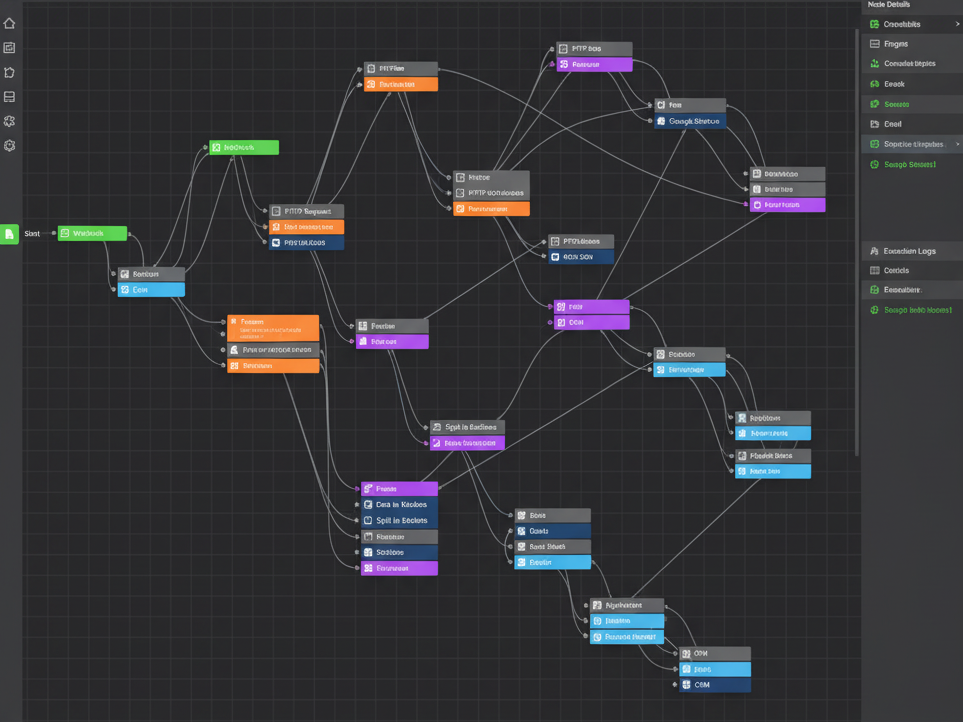Click the icon on the green Webhook node
The width and height of the screenshot is (963, 722).
point(65,233)
